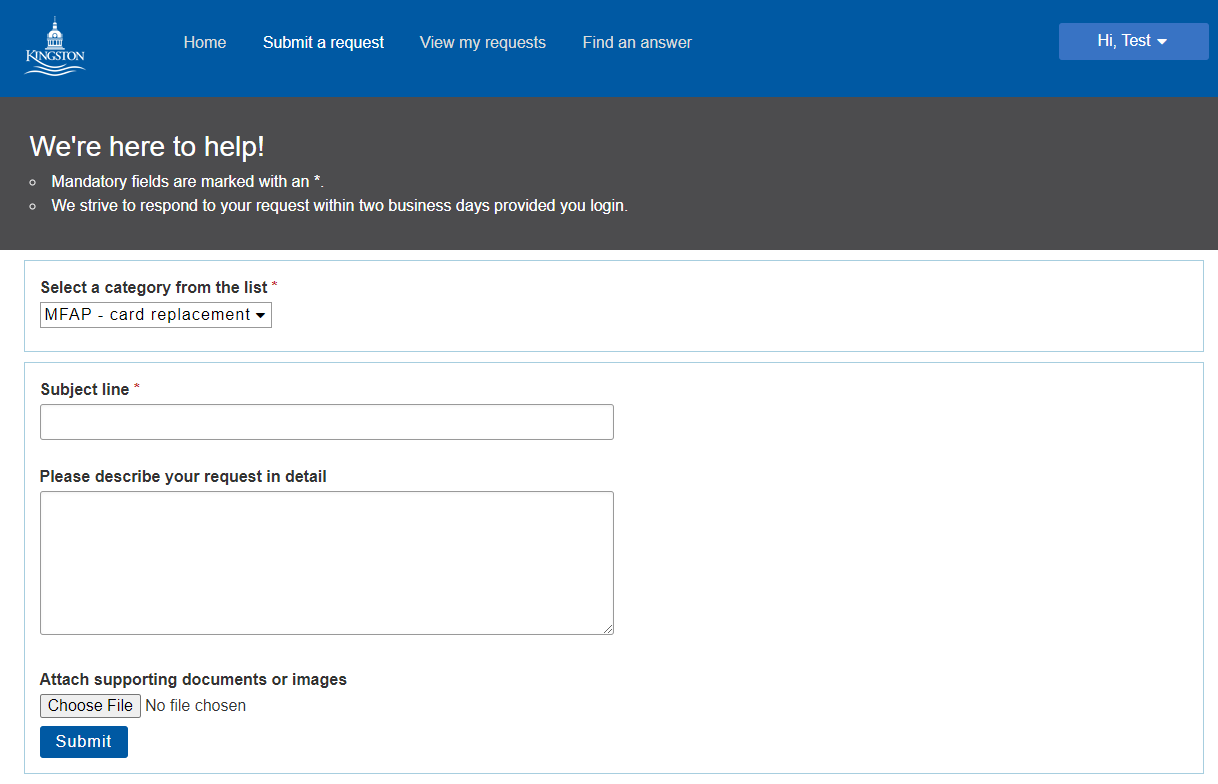
Task: Click the two business days response notice
Action: pyautogui.click(x=339, y=206)
